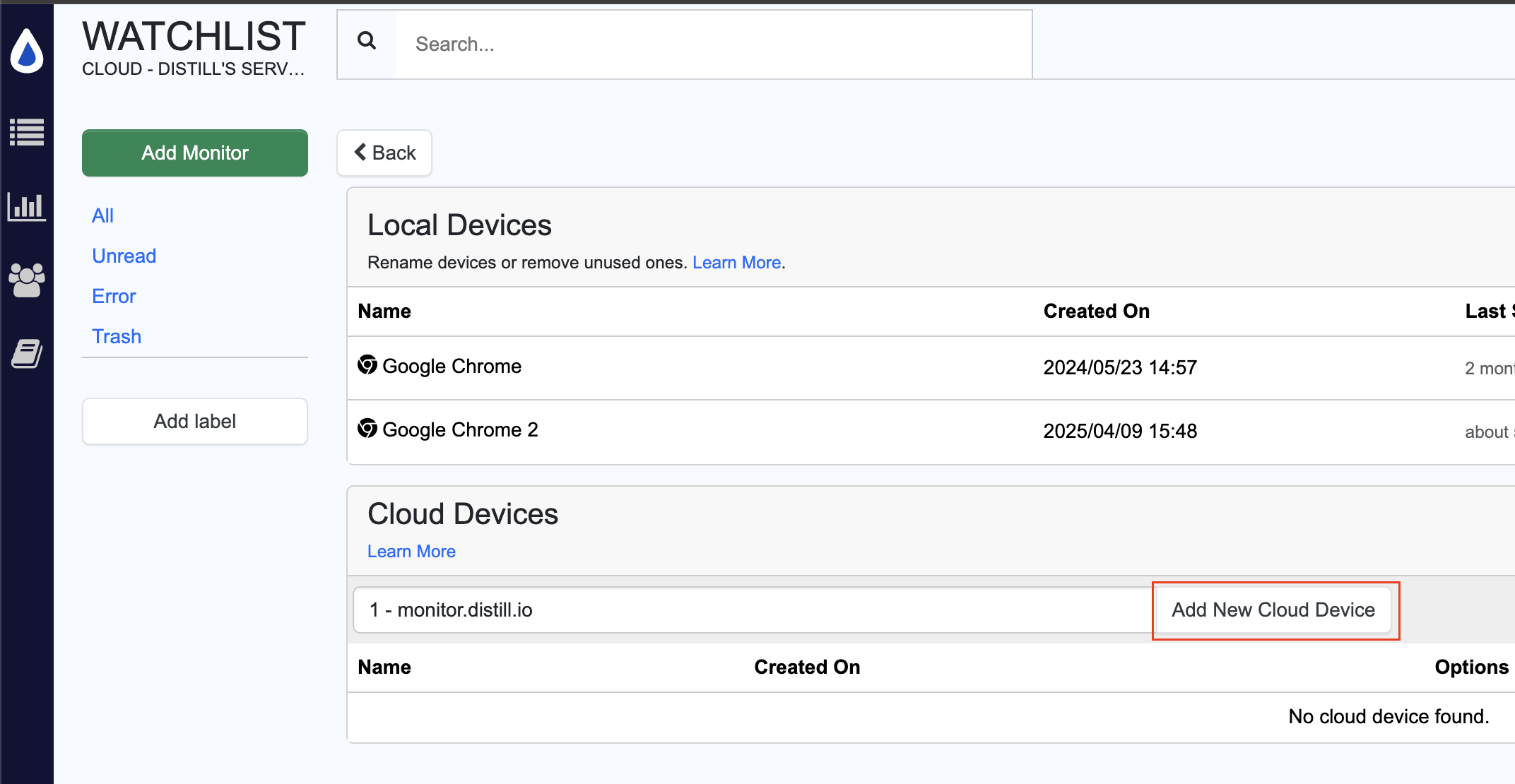The width and height of the screenshot is (1515, 784).
Task: Open the watchlist list icon in sidebar
Action: coord(28,132)
